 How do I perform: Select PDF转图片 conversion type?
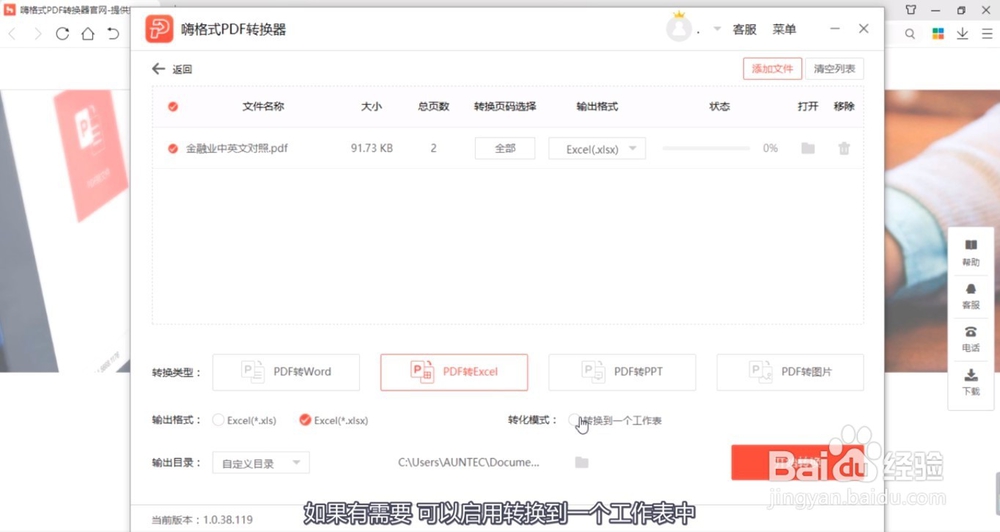[x=790, y=372]
